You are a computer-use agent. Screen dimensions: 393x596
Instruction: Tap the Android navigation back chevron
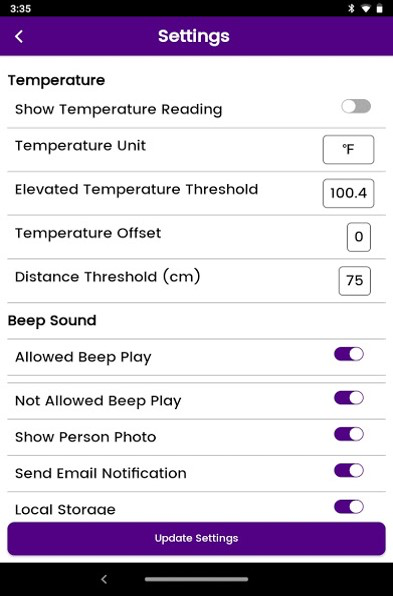tap(104, 579)
